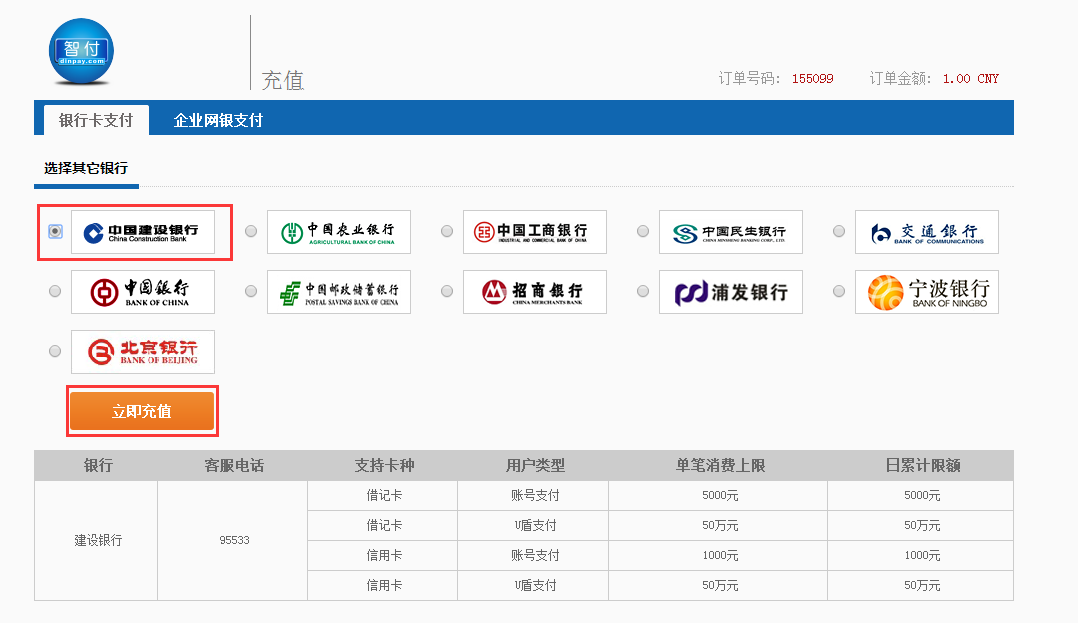Select the 招商银行 radio button

coord(447,292)
